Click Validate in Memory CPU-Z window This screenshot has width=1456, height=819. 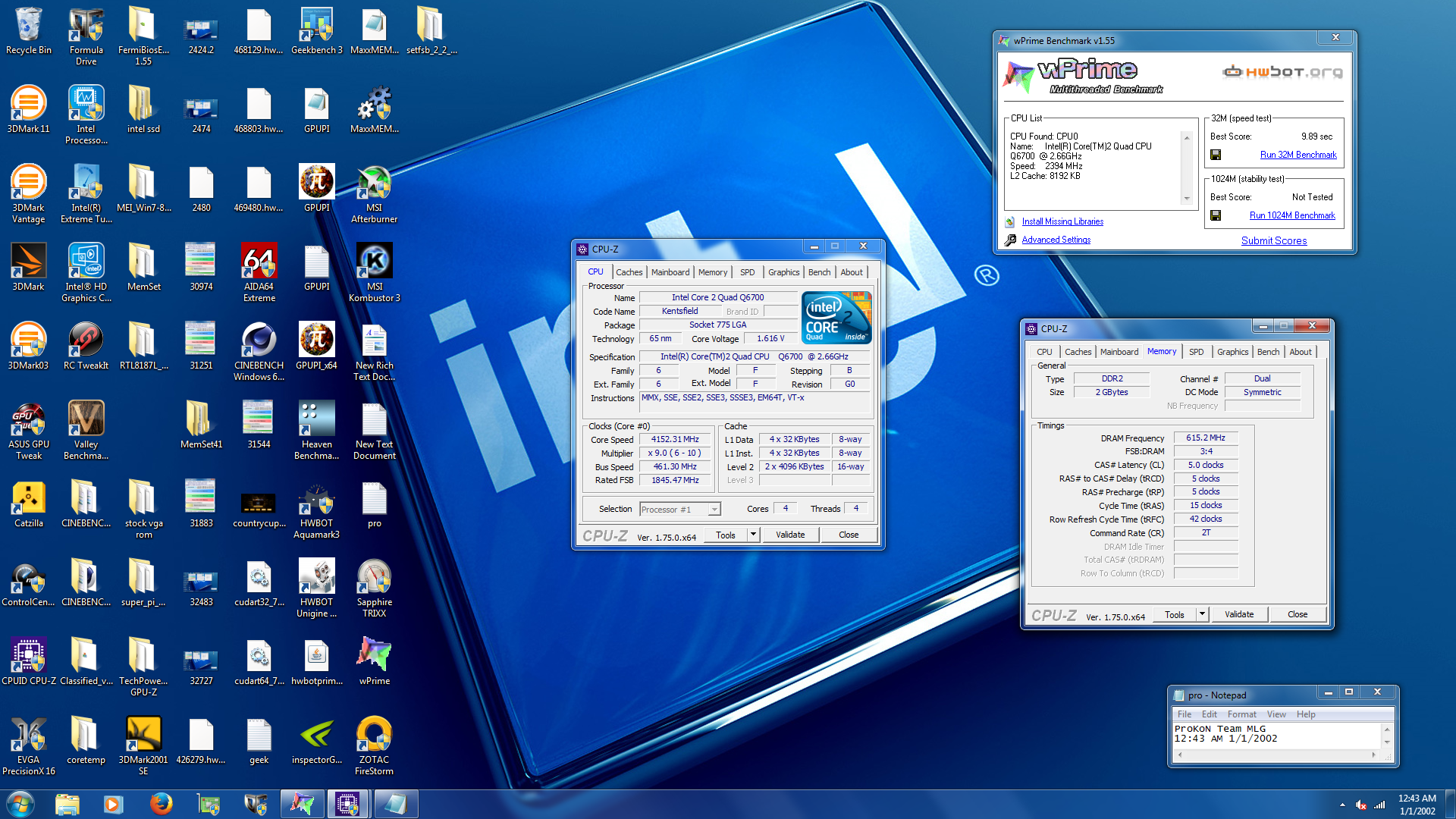pyautogui.click(x=1239, y=614)
